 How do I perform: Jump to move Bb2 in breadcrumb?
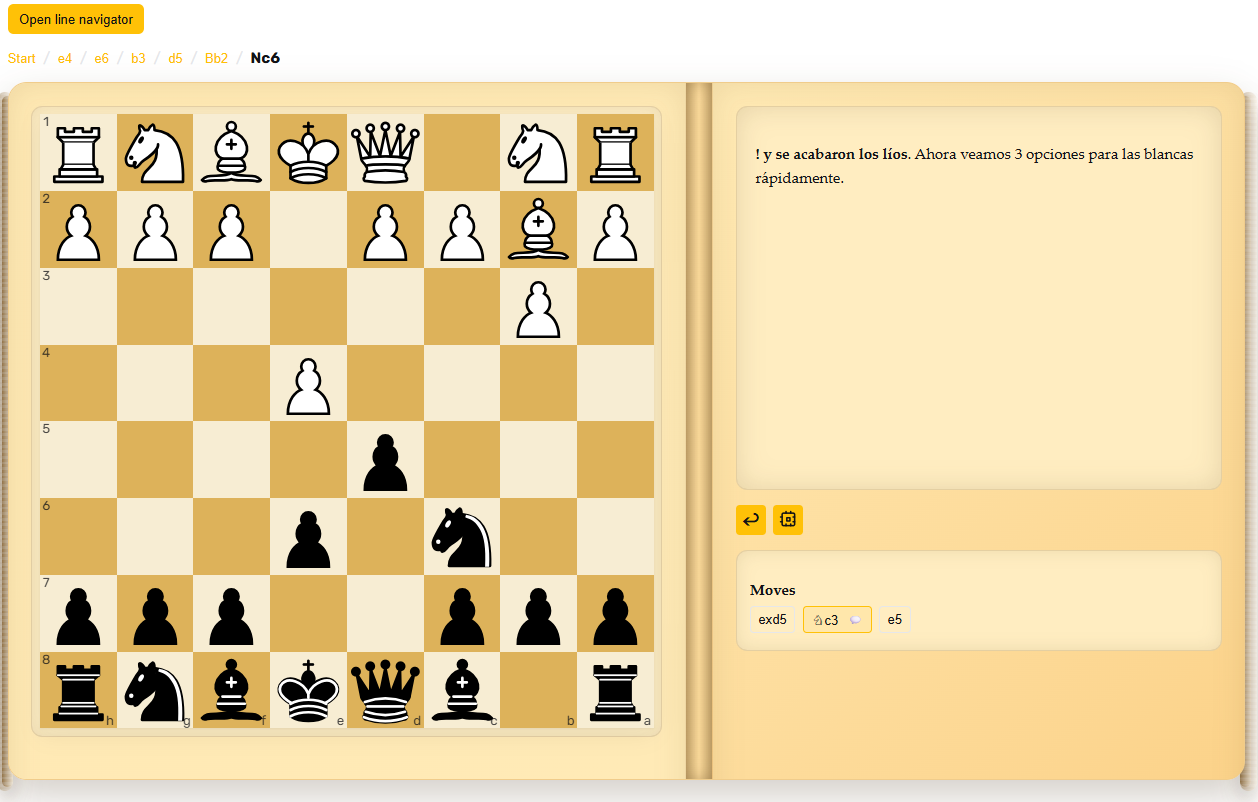coord(216,58)
